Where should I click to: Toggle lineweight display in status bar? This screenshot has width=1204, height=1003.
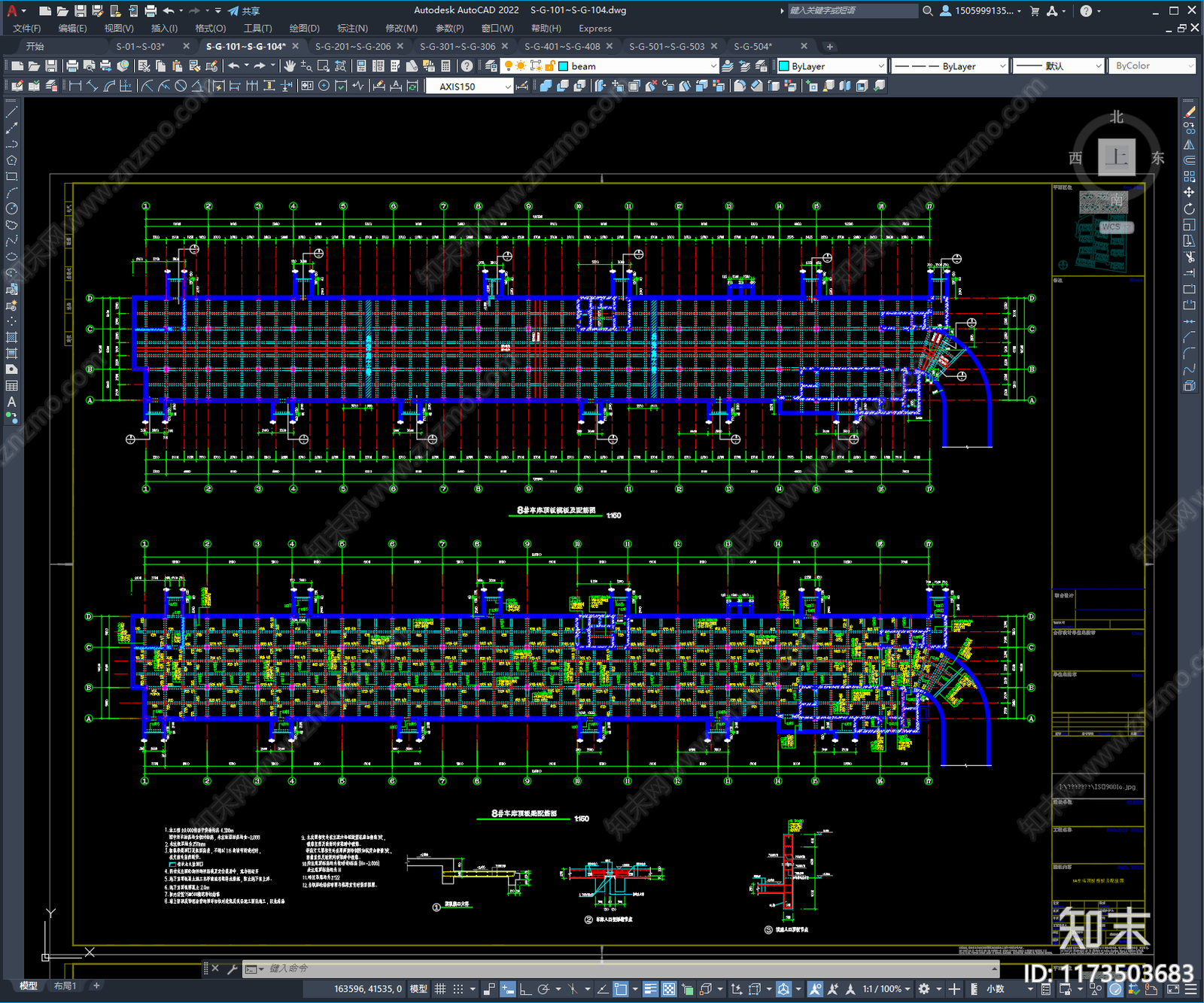tap(651, 989)
